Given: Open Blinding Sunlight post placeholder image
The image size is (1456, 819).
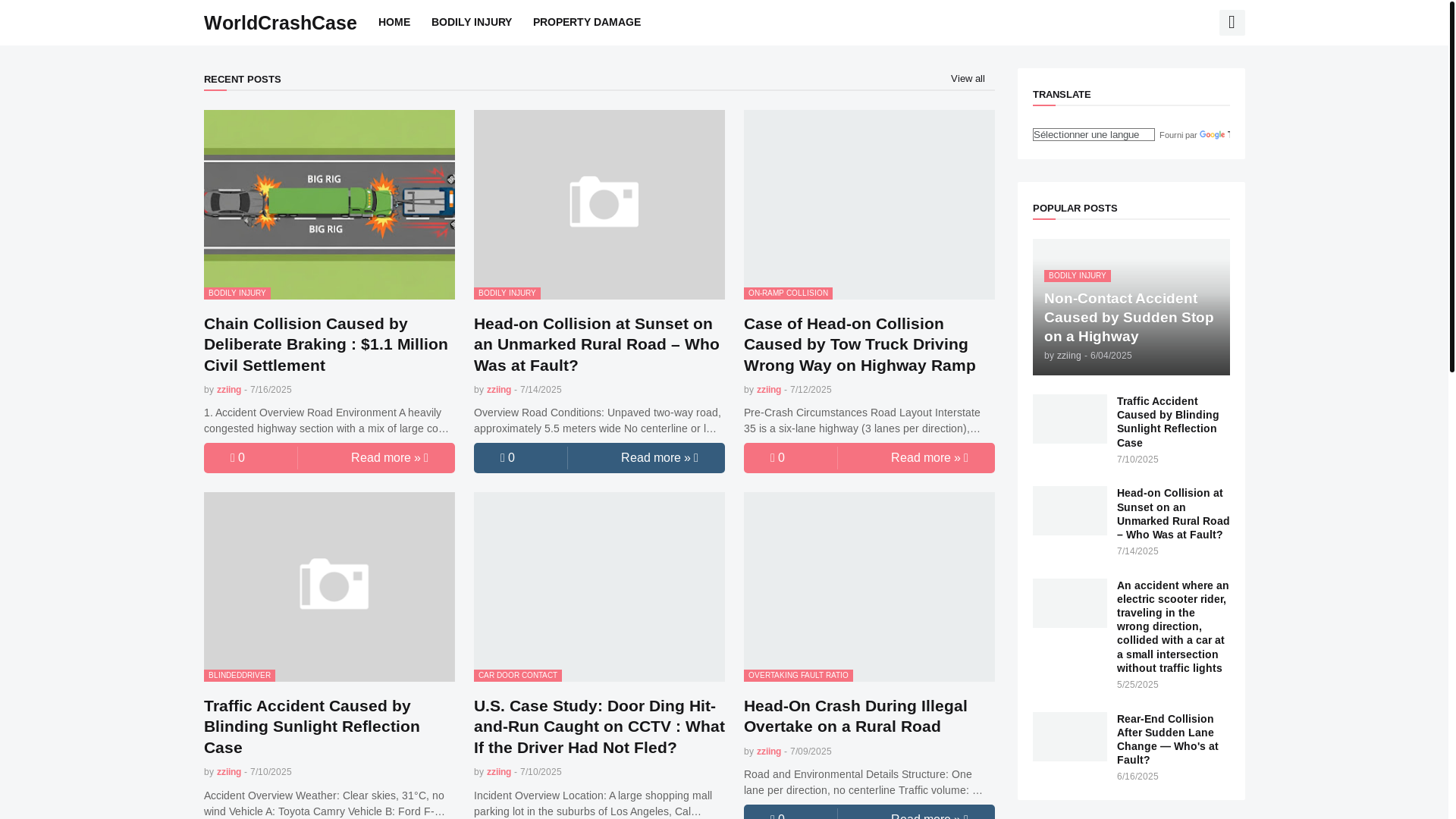Looking at the screenshot, I should [329, 587].
